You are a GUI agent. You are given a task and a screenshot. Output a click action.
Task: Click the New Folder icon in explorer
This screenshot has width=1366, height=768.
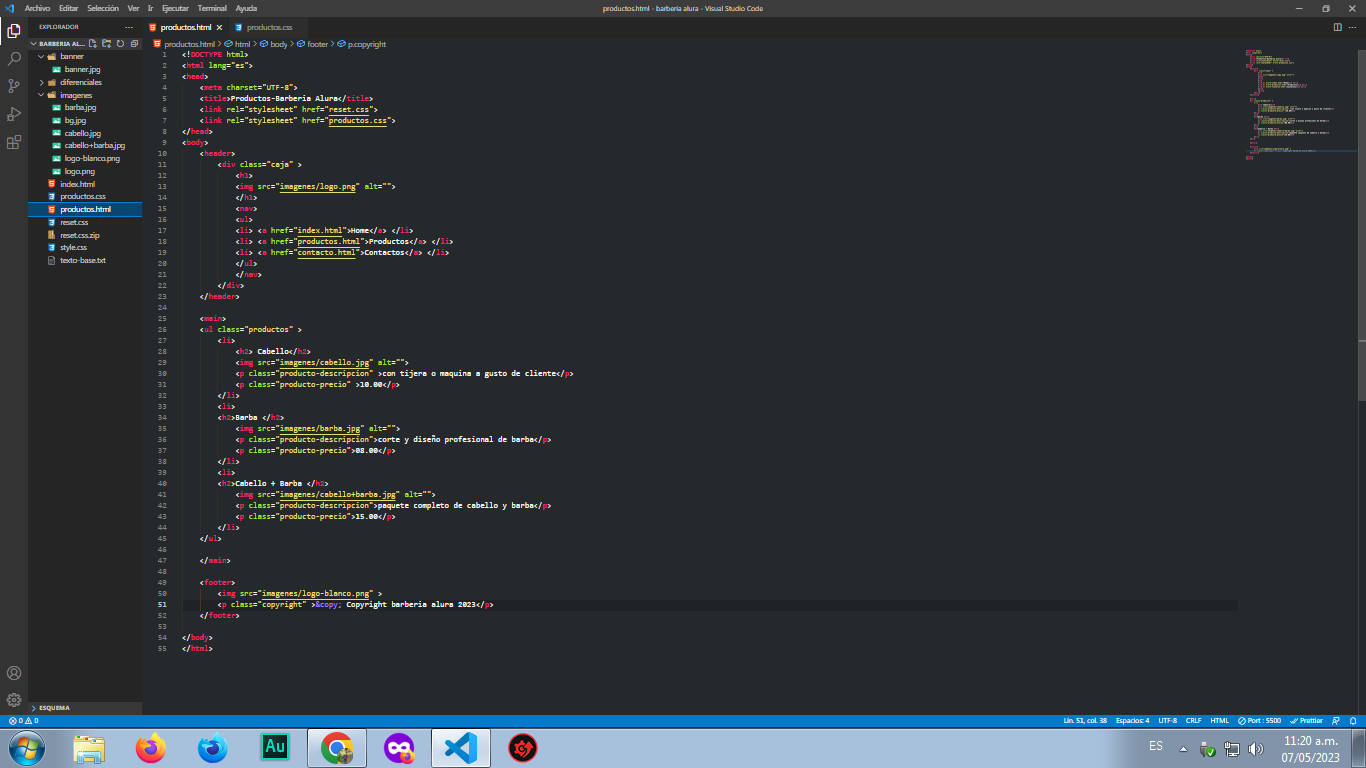[107, 44]
